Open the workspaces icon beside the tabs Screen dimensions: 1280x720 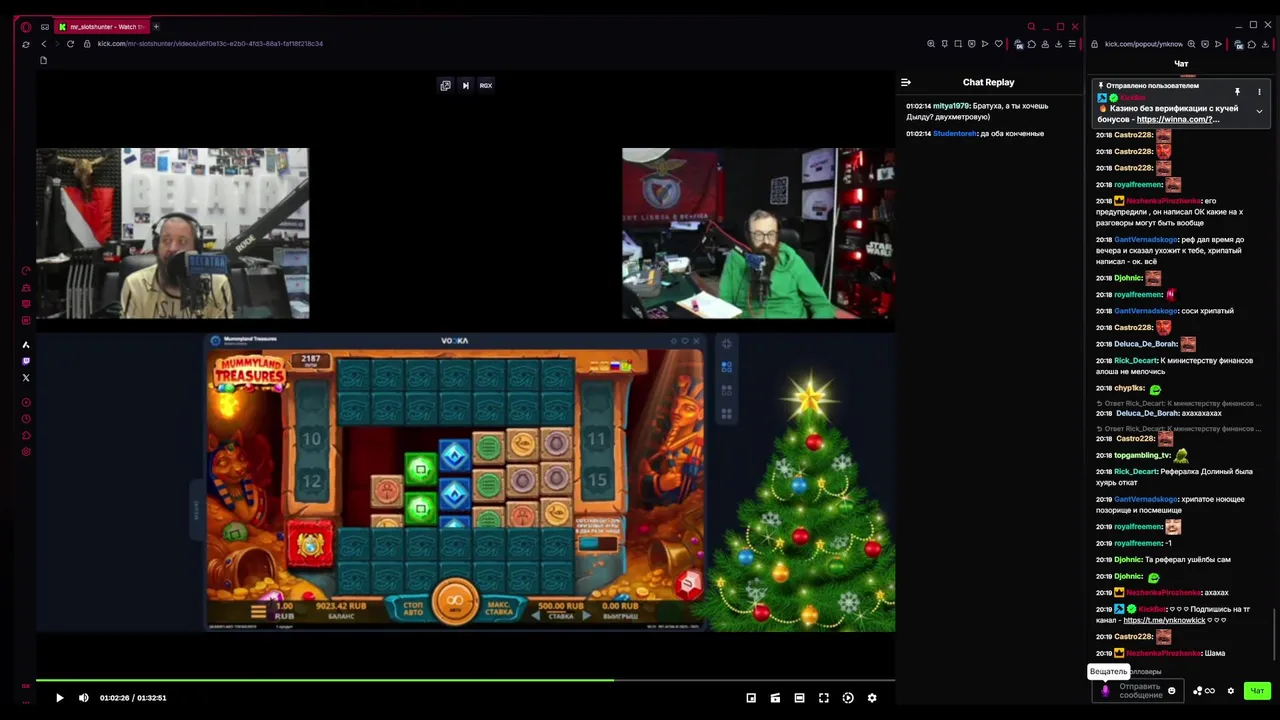click(45, 27)
